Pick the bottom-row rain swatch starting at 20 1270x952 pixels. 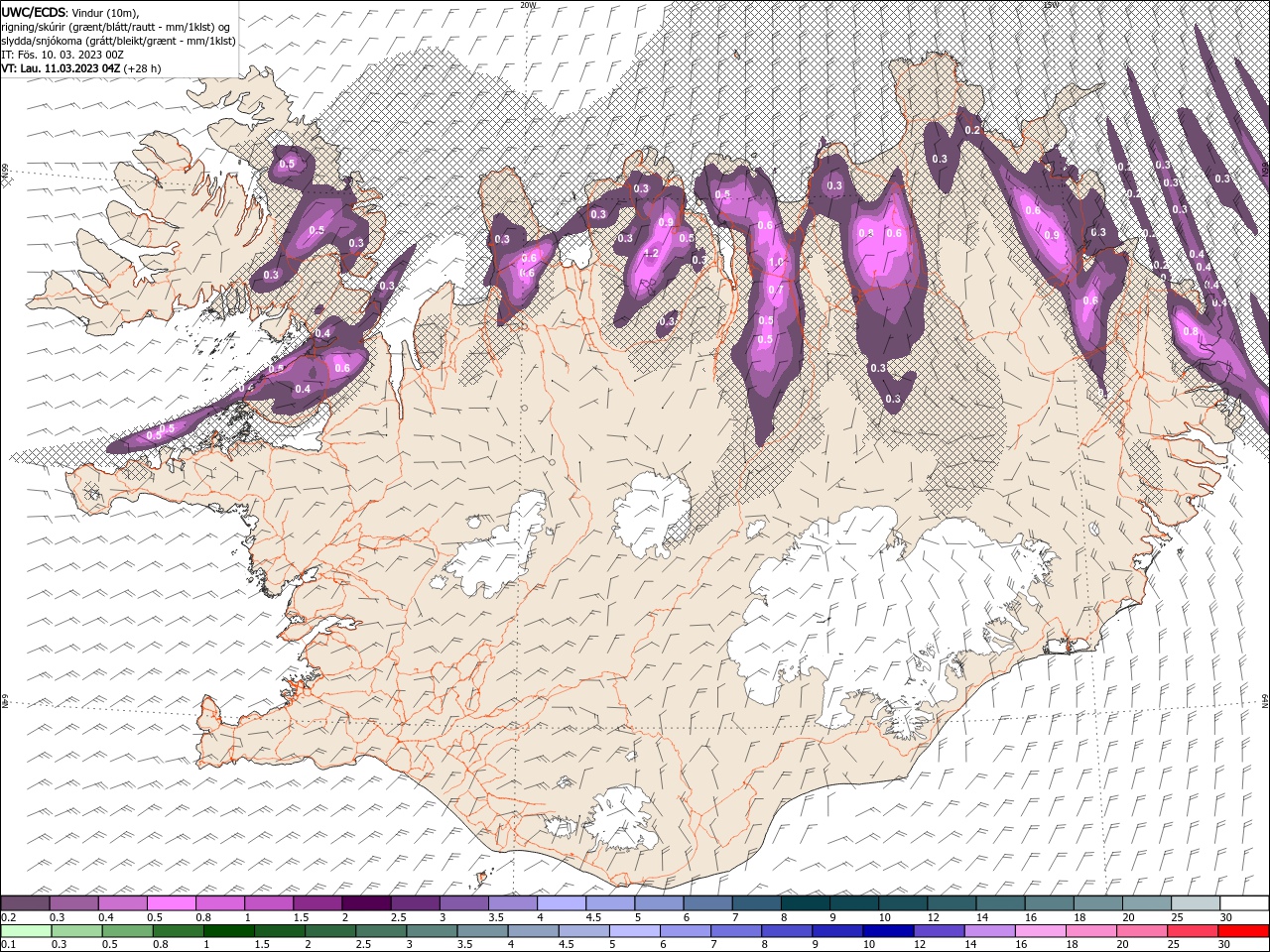[1141, 931]
